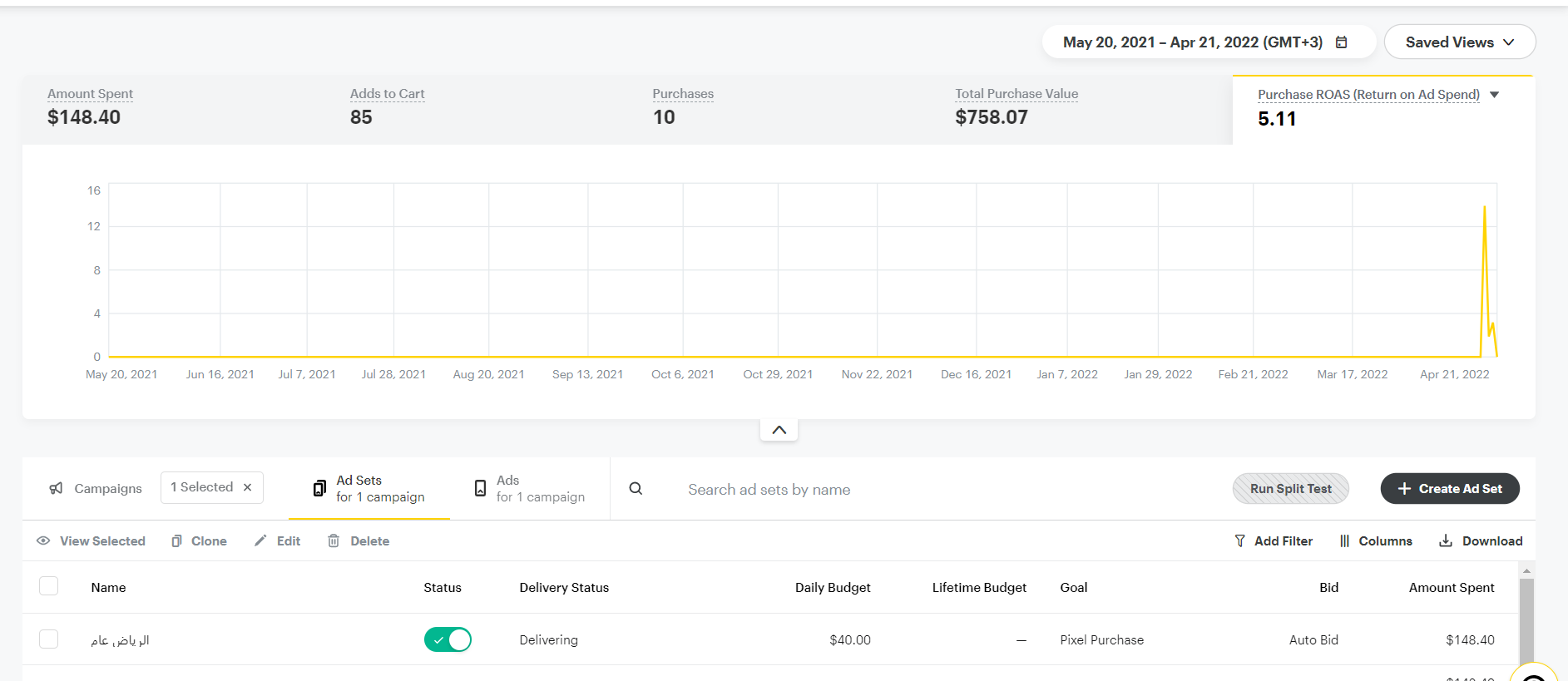Select the first ad set row checkbox

point(49,639)
